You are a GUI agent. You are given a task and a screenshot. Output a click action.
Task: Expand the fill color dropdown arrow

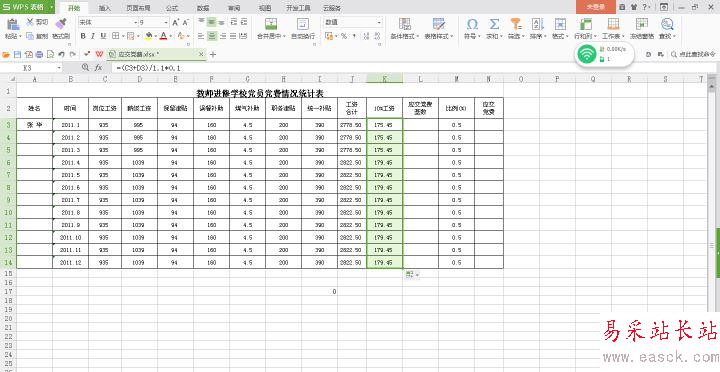[x=156, y=36]
